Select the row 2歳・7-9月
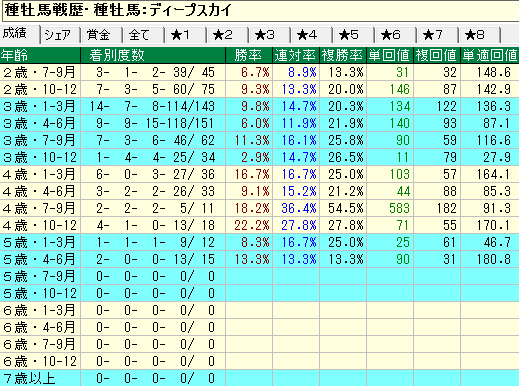519x386 pixels. (259, 72)
